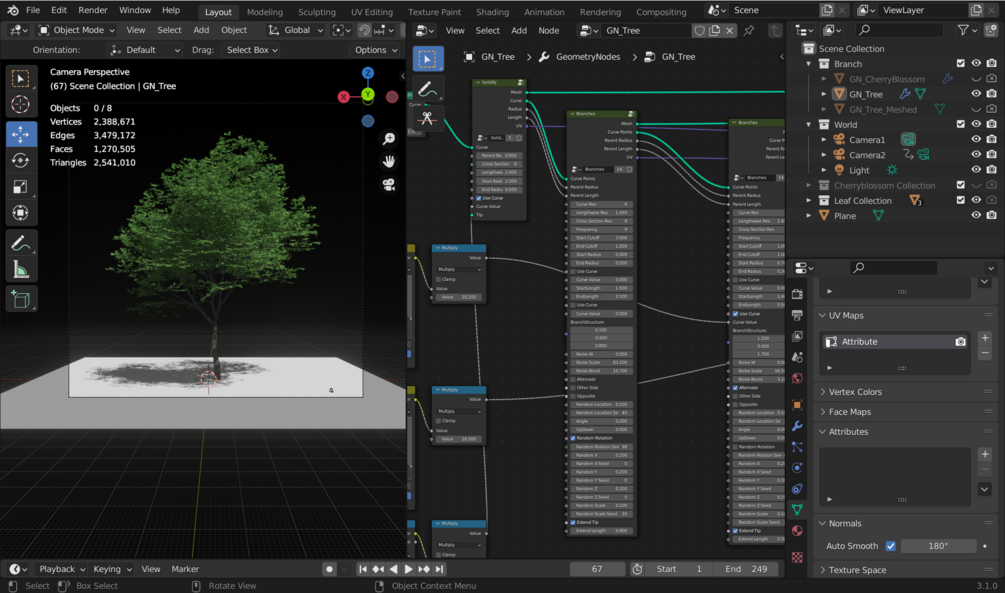Open the Select Box drag dropdown
The height and width of the screenshot is (593, 1005).
pos(251,50)
